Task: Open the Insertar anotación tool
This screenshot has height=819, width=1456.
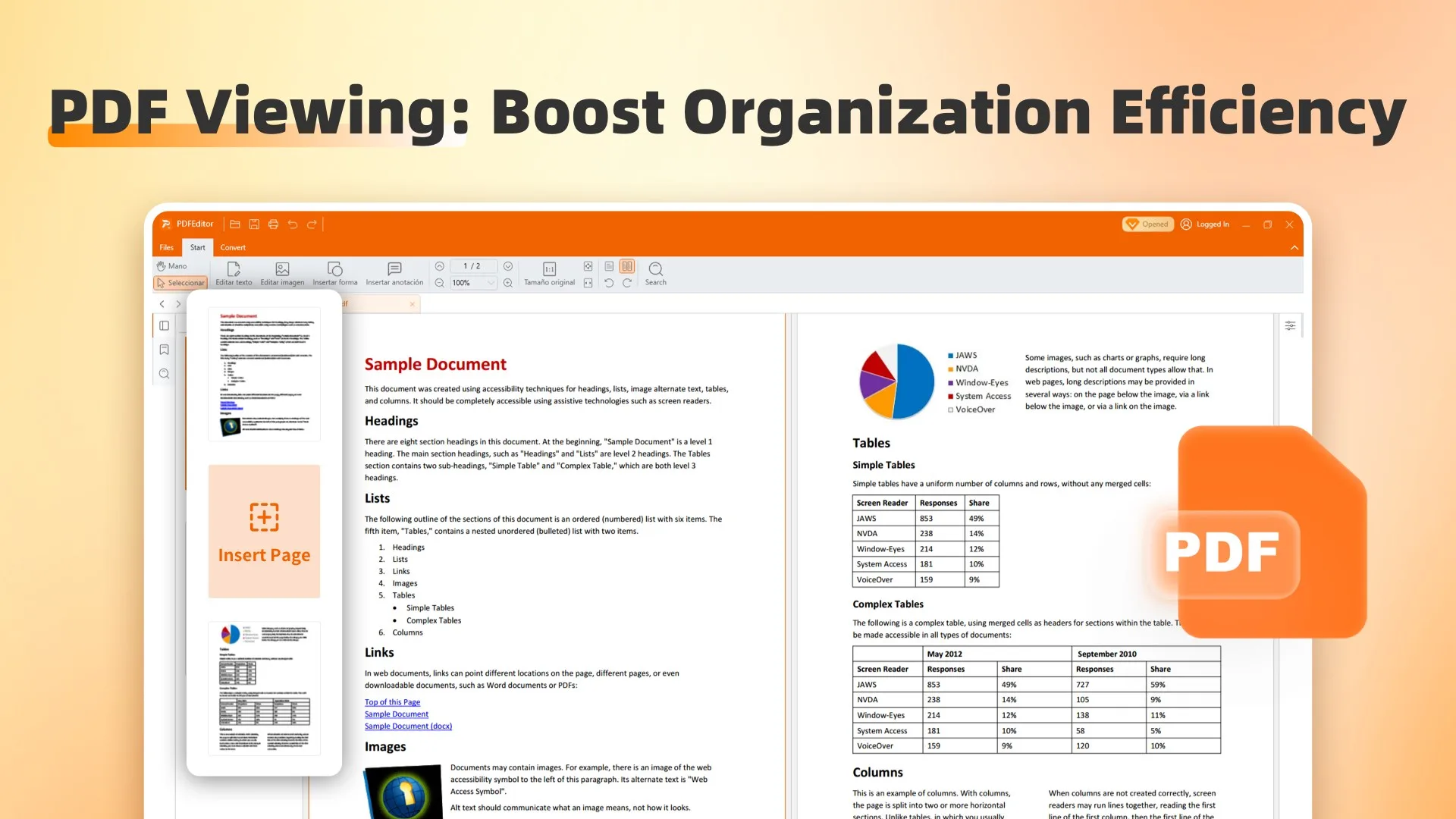Action: [x=394, y=274]
